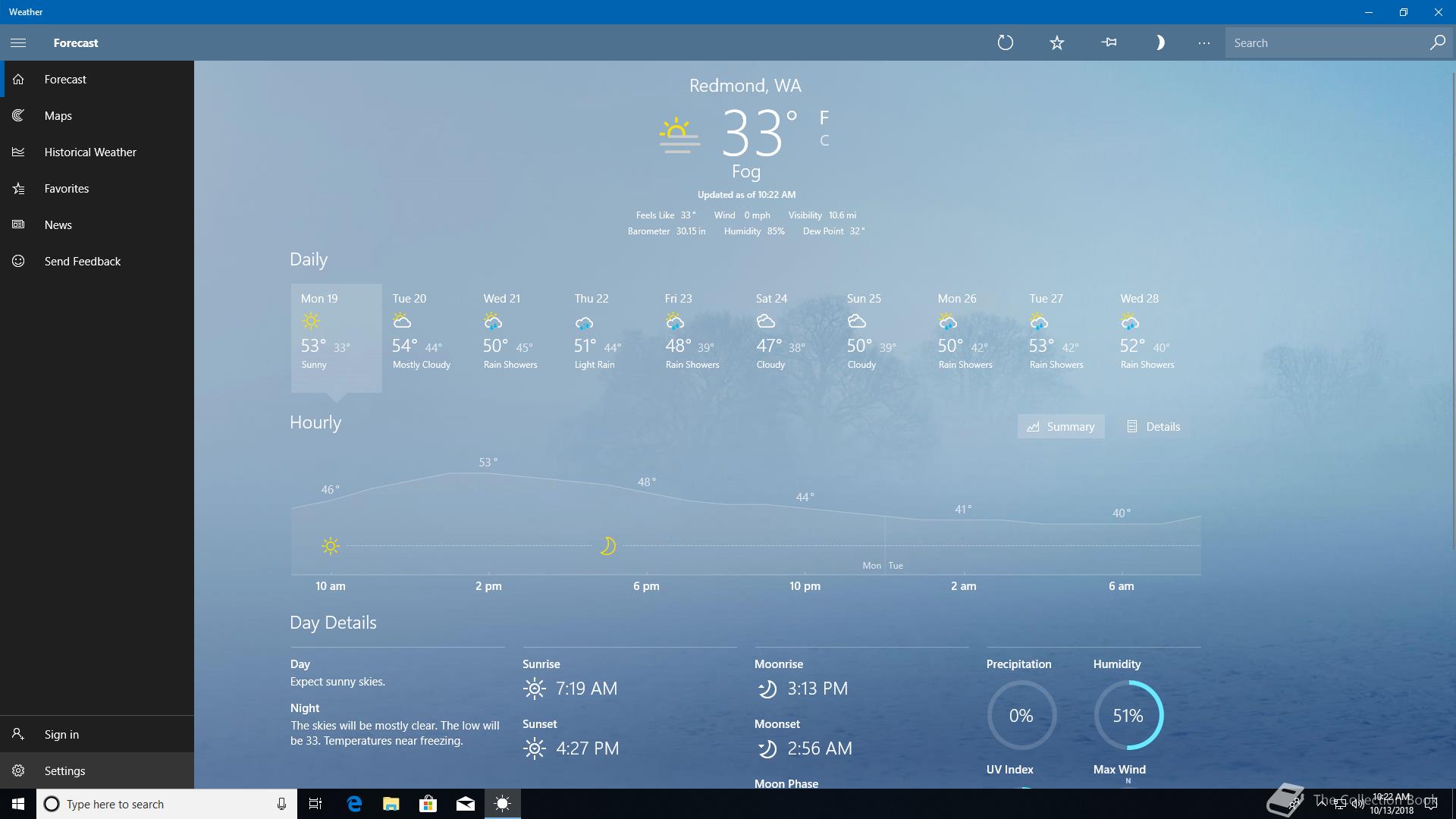Click the sunset sun icon
The image size is (1456, 819).
535,748
